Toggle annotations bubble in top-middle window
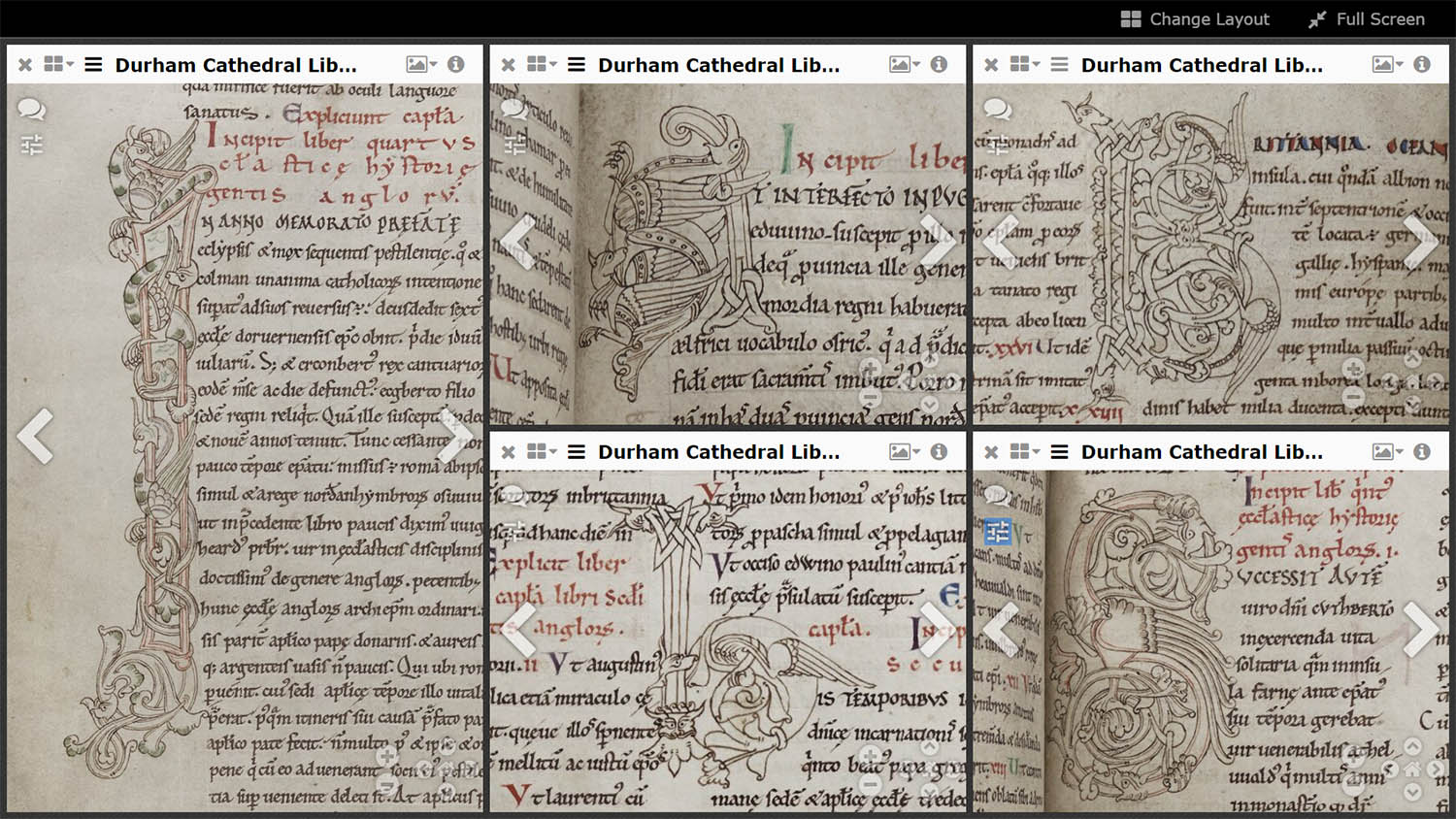This screenshot has width=1456, height=819. click(x=514, y=109)
